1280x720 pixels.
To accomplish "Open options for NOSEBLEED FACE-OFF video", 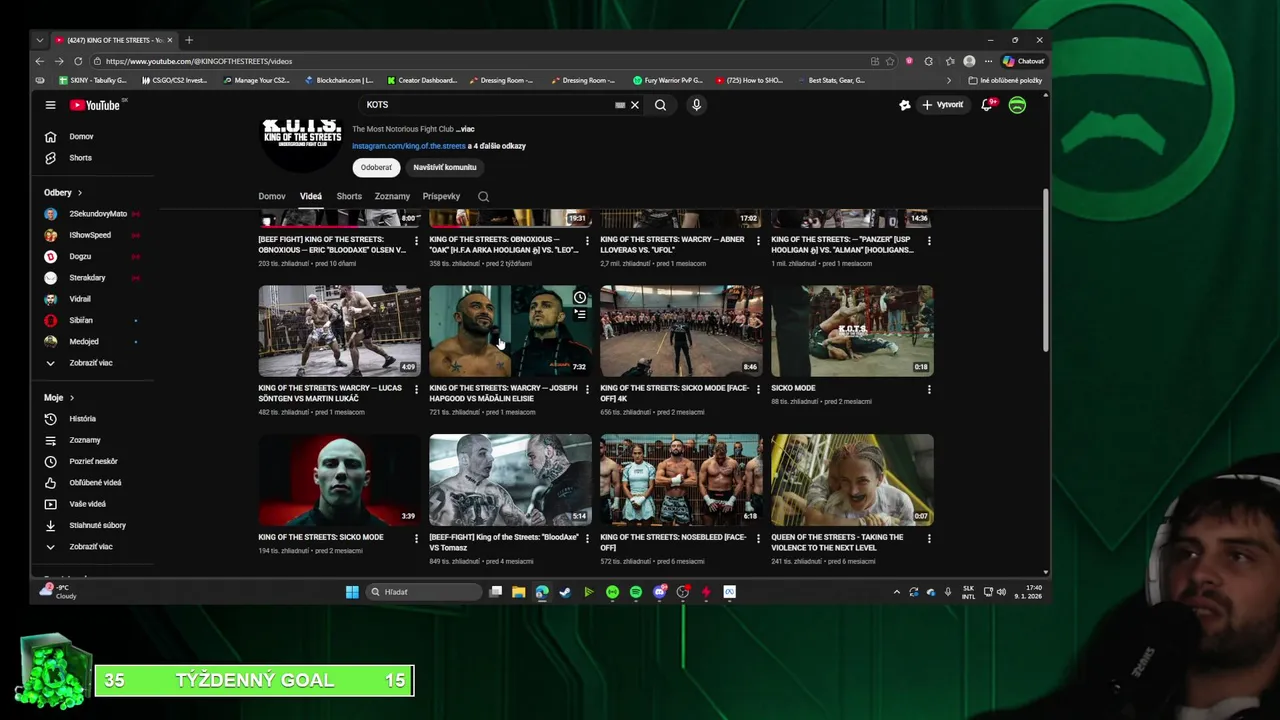I will (758, 538).
